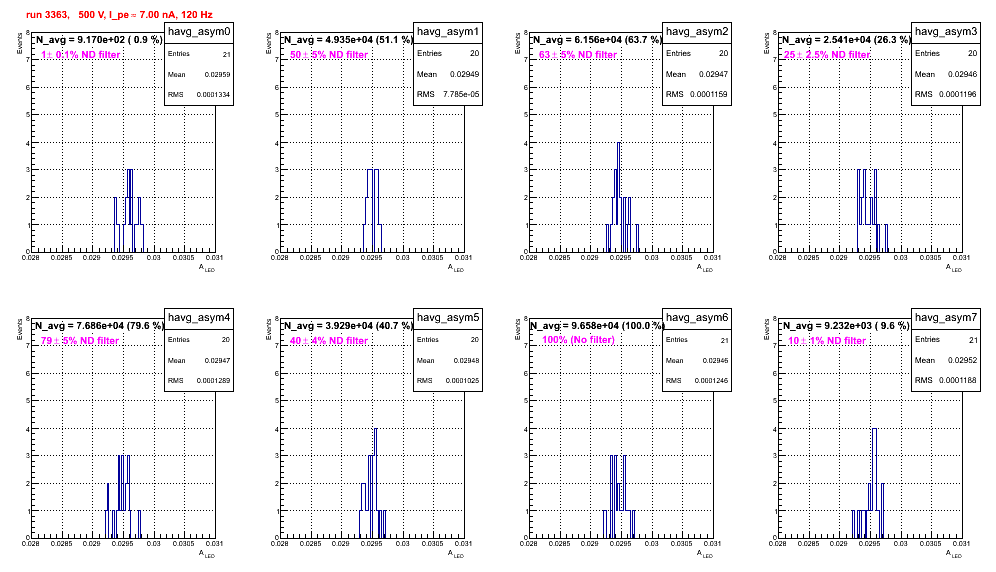Click the N_avg = 4.935e+04 label
Image resolution: width=996 pixels, height=572 pixels.
pos(347,40)
